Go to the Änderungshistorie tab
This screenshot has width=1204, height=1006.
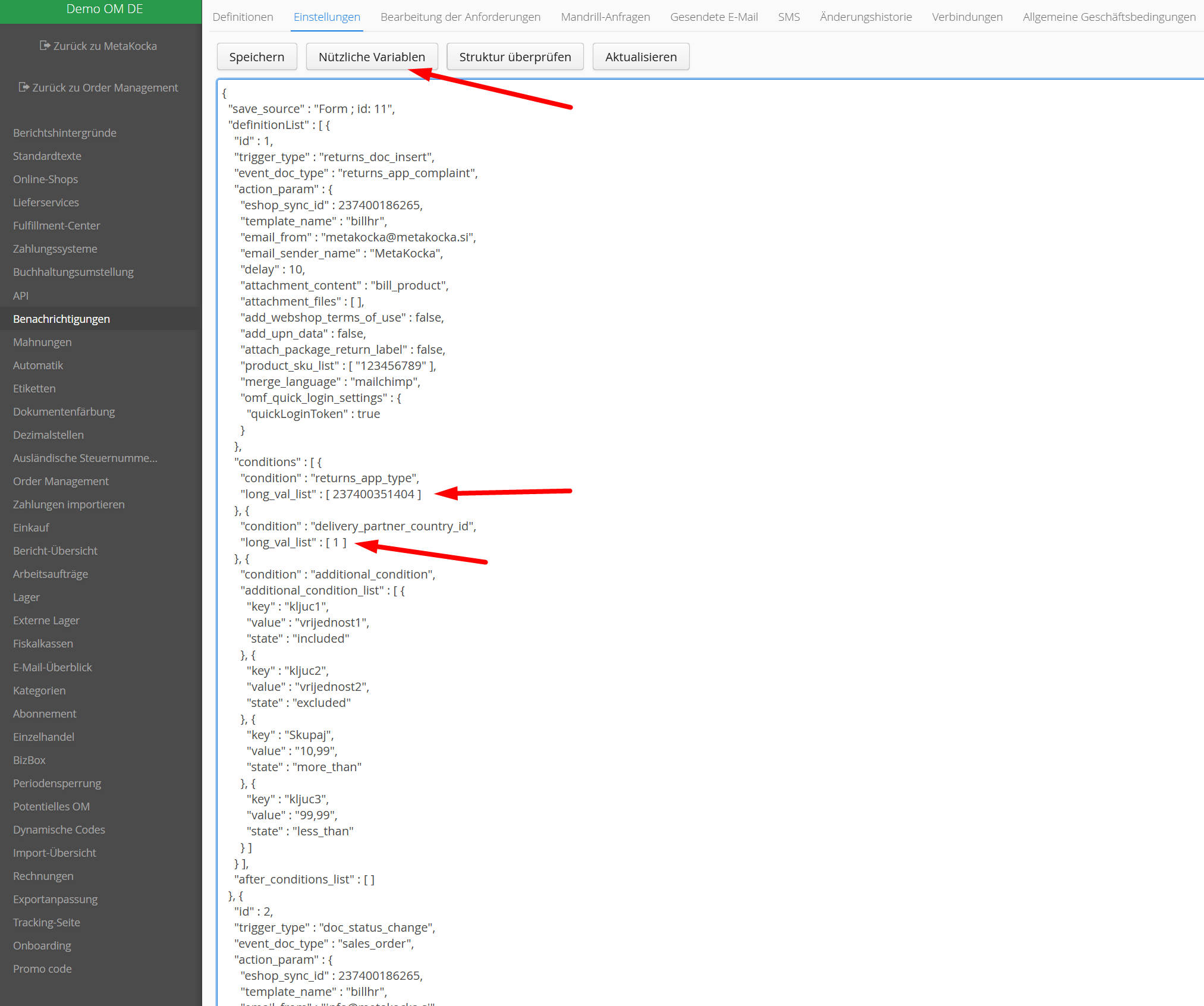click(x=865, y=17)
